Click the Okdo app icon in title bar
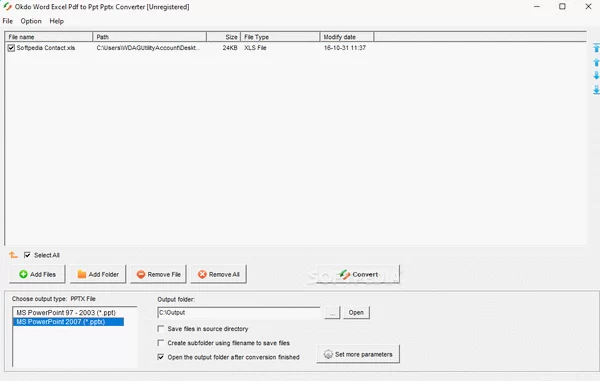This screenshot has height=381, width=600. click(7, 7)
